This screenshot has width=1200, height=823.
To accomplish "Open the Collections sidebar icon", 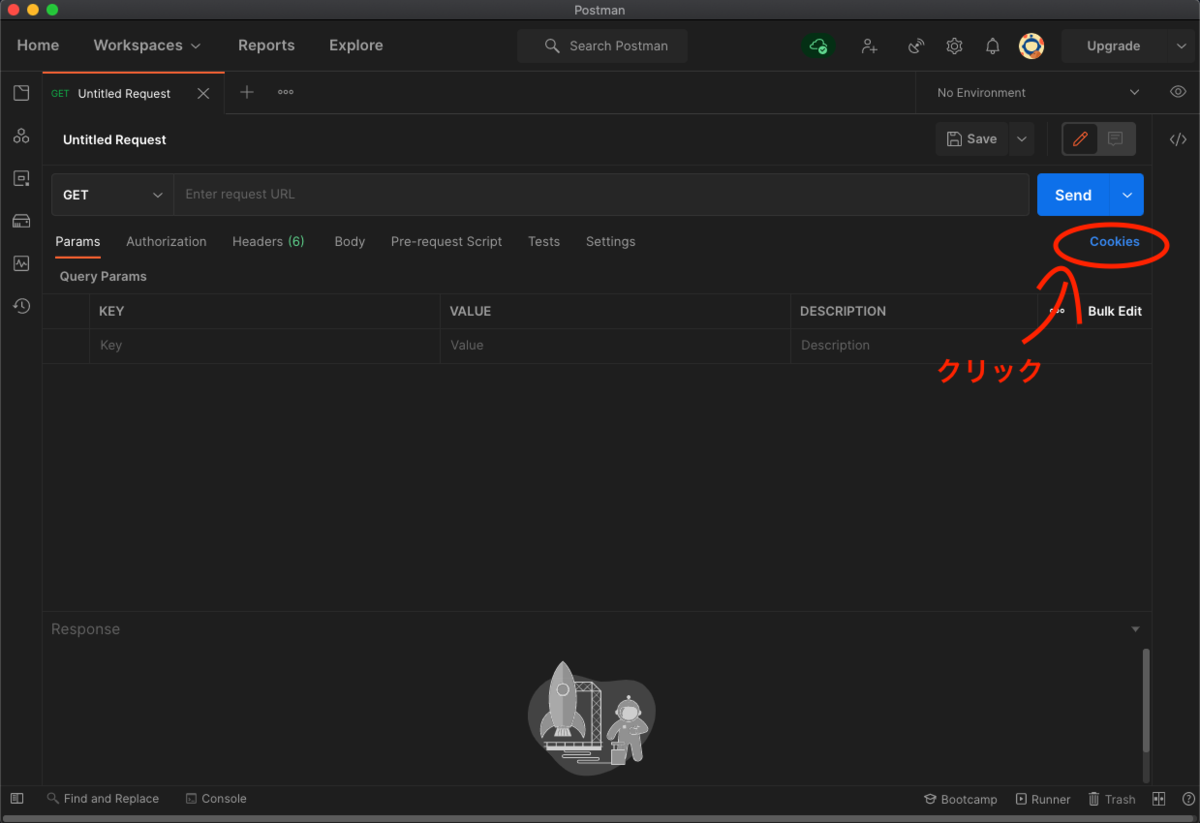I will click(21, 93).
